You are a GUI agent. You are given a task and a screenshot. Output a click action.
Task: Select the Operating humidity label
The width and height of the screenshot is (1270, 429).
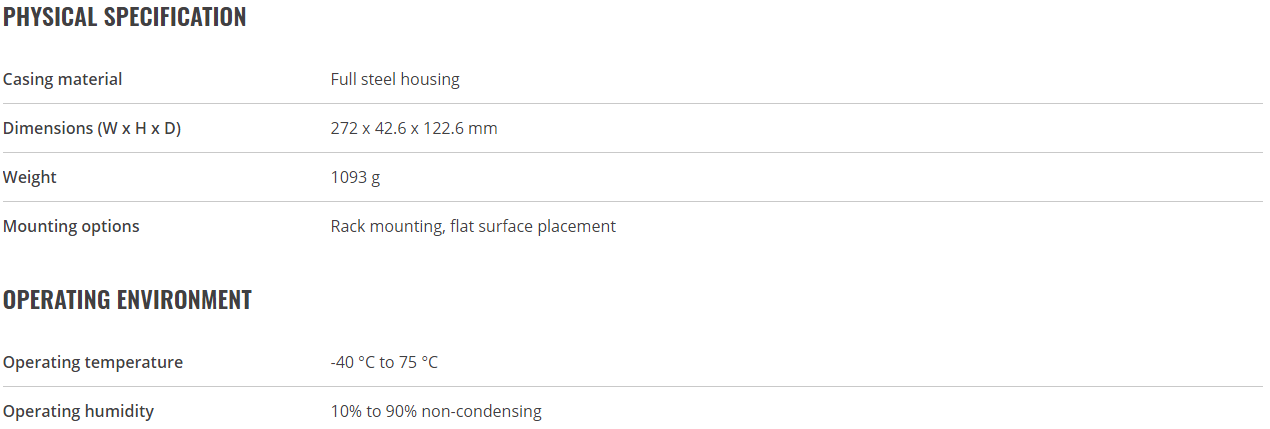click(79, 411)
